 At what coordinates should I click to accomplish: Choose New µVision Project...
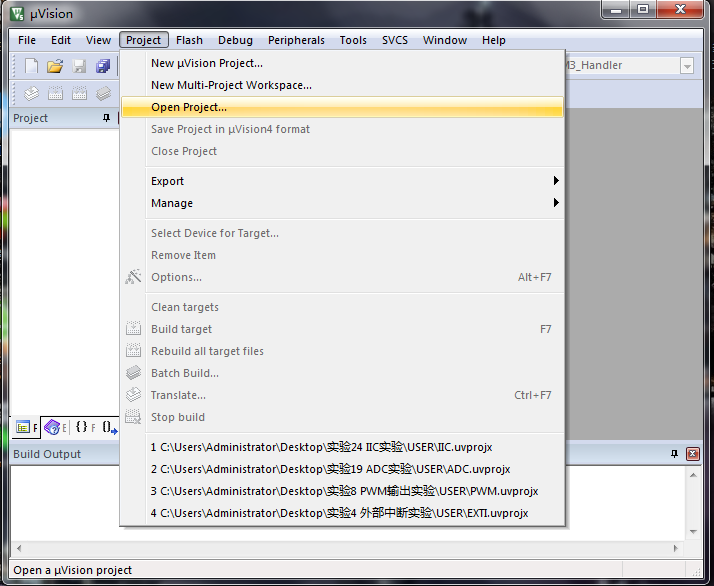click(342, 63)
